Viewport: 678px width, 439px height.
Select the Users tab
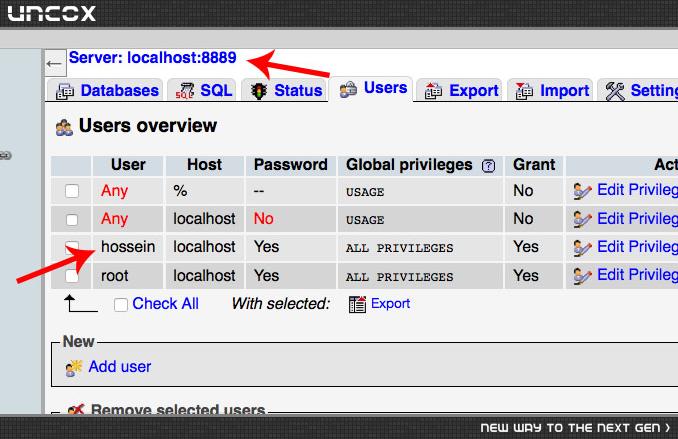[371, 89]
